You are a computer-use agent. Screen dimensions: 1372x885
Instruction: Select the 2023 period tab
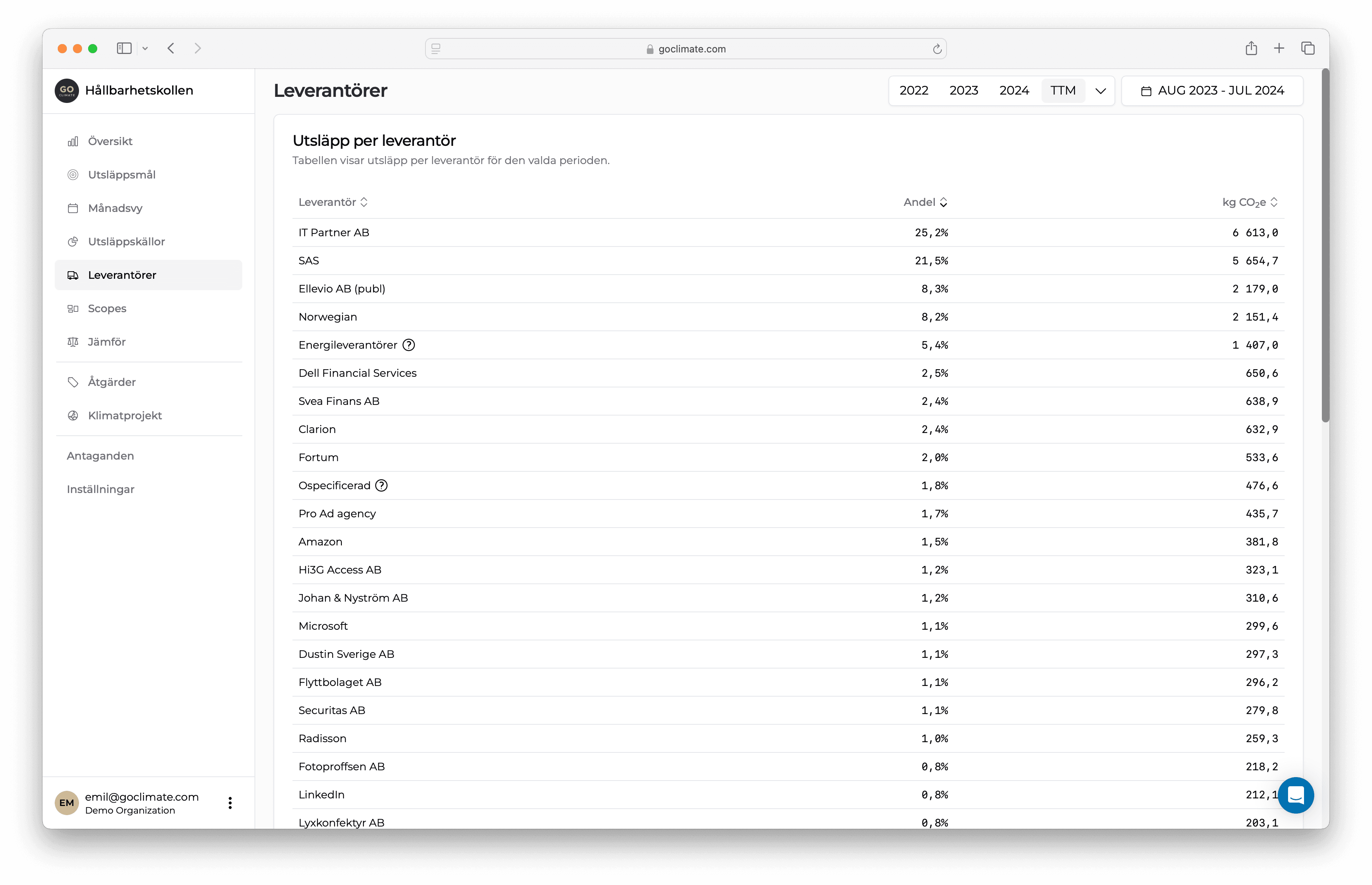click(964, 91)
